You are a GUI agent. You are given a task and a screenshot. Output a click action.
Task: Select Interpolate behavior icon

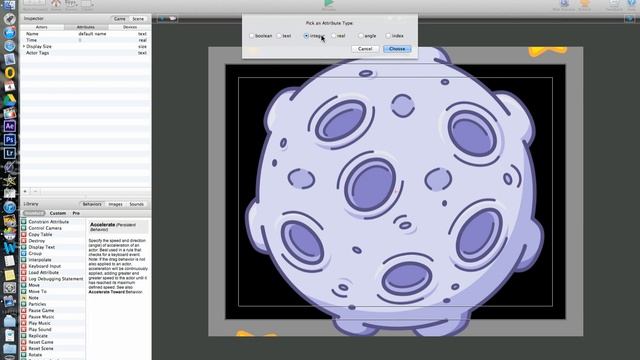24,260
